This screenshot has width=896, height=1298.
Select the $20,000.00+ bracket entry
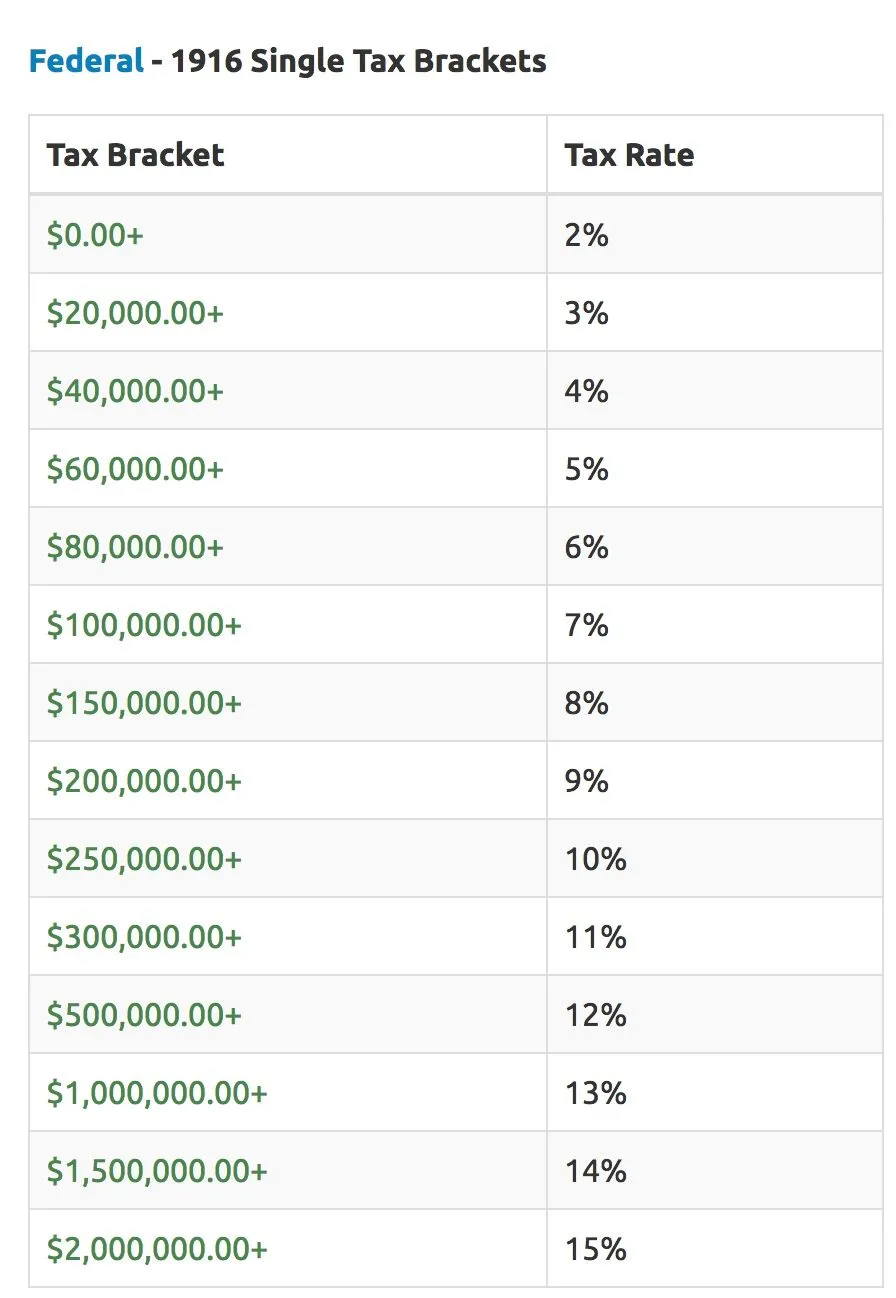(135, 313)
